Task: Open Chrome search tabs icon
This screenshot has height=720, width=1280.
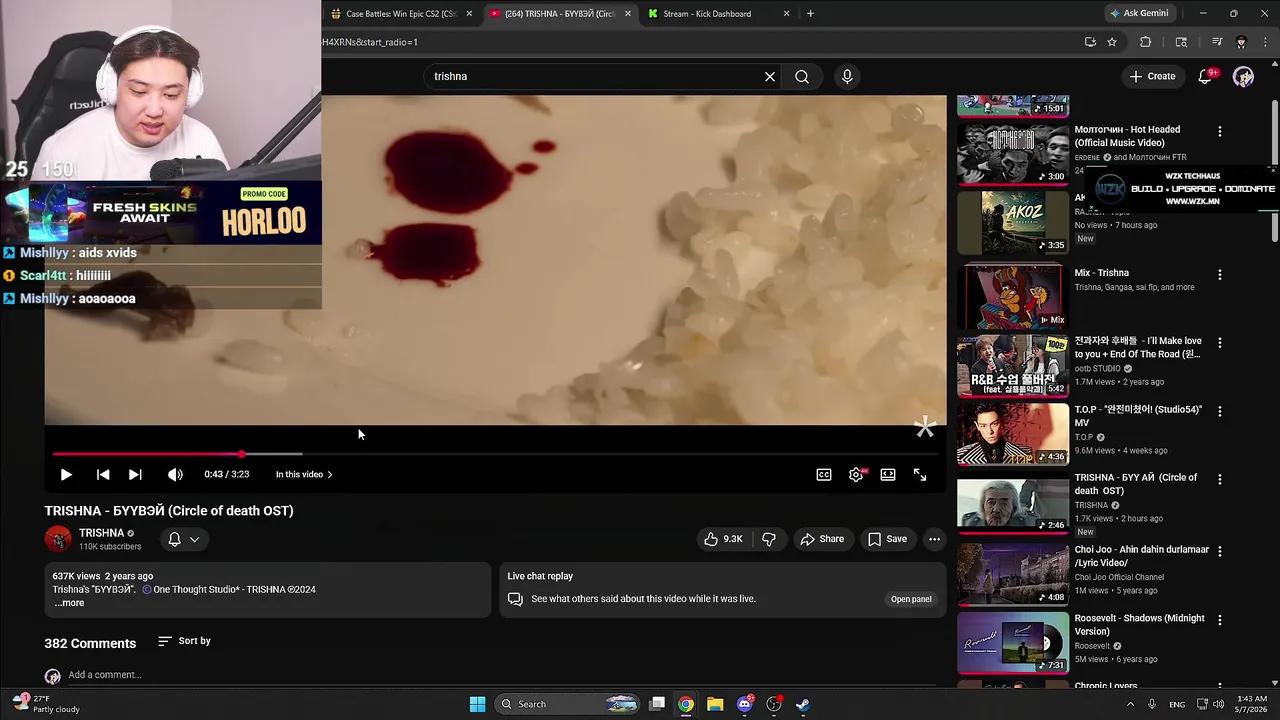Action: [1181, 42]
